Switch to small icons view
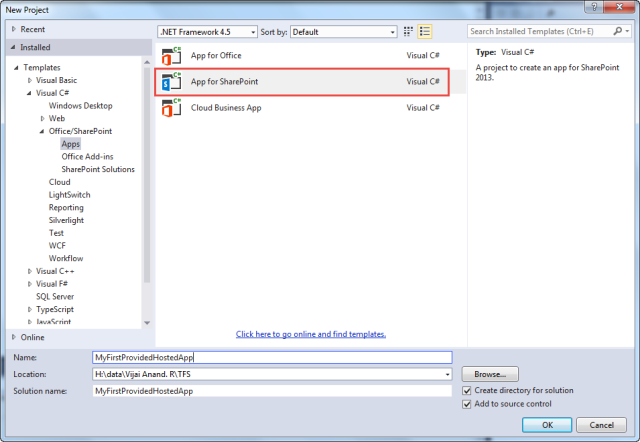The image size is (640, 442). click(408, 31)
